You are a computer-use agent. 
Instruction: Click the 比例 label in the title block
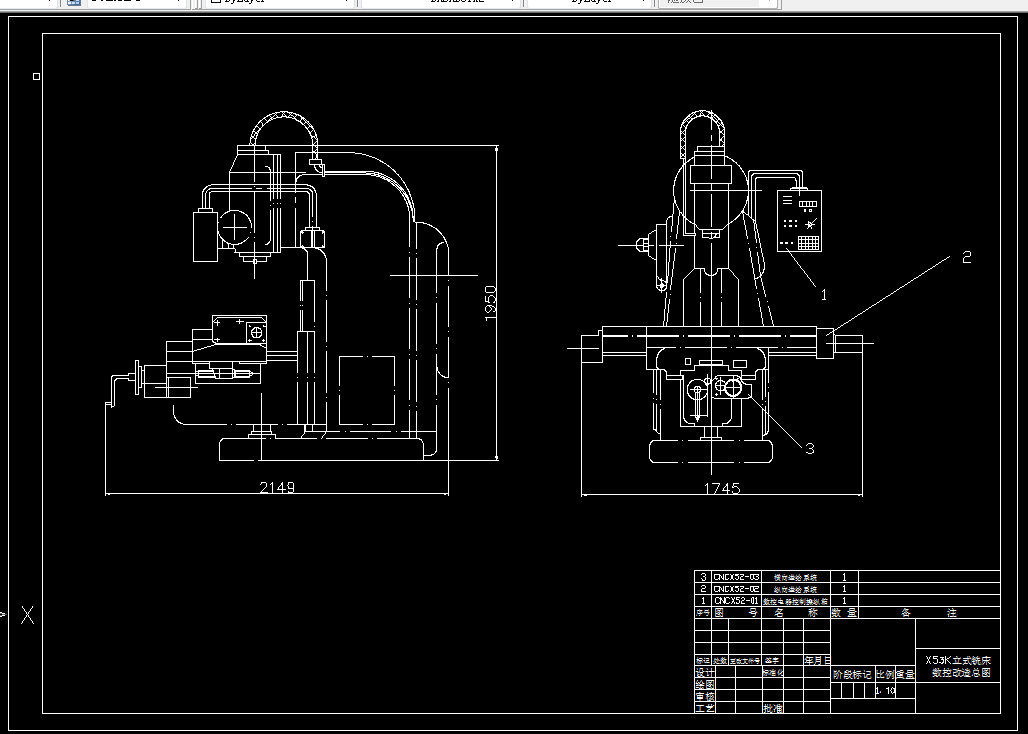click(x=885, y=674)
